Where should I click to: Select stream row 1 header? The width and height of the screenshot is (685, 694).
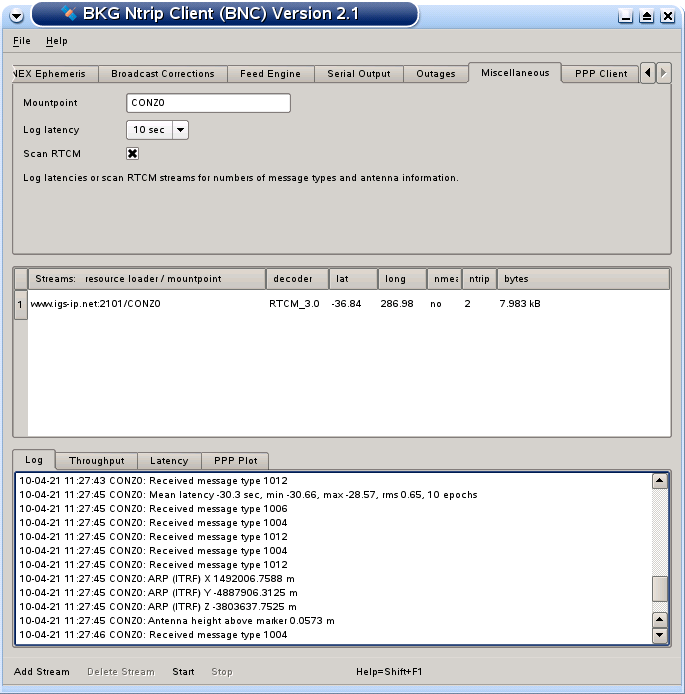[20, 304]
